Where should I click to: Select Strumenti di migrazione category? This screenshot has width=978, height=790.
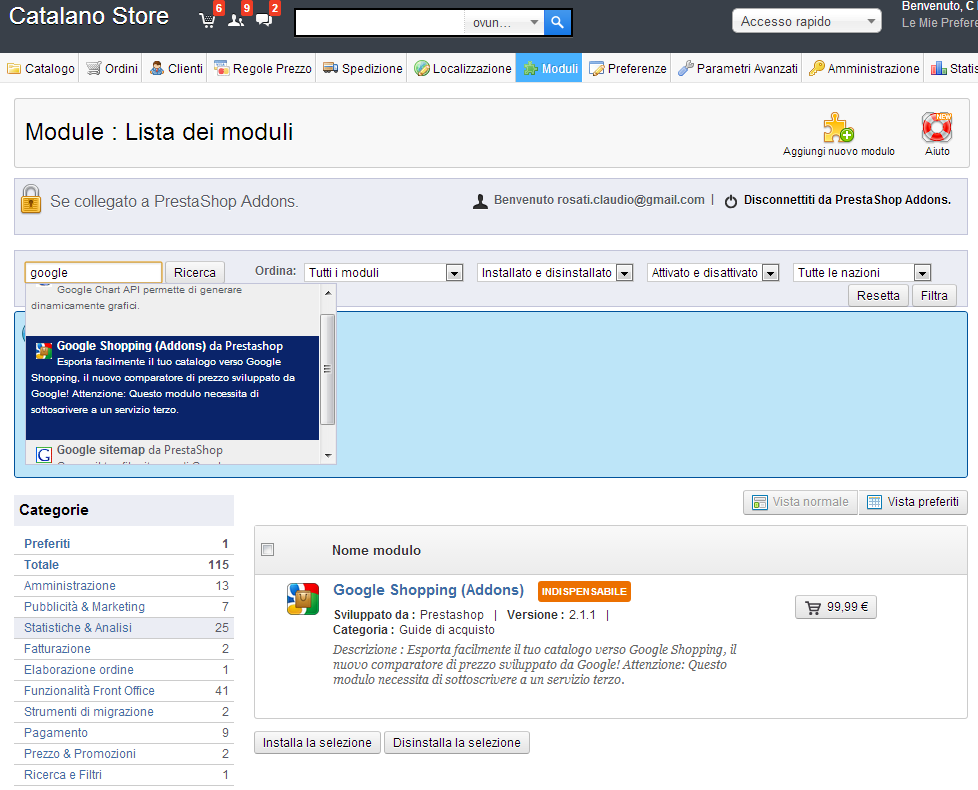(123, 711)
